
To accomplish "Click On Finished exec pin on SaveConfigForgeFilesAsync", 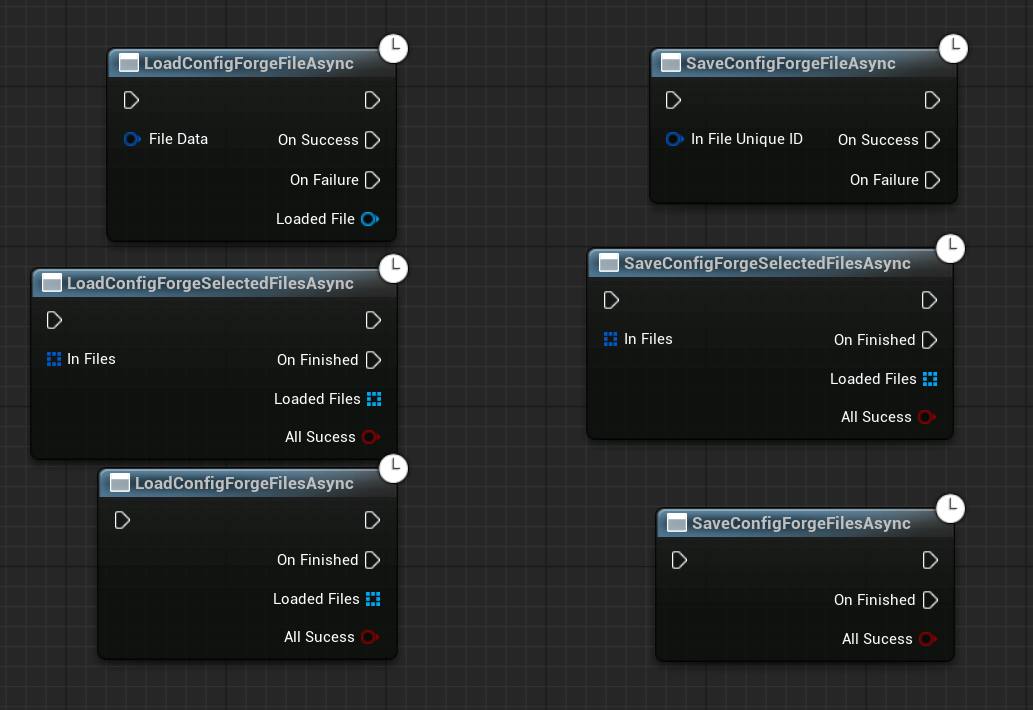I will [x=929, y=600].
